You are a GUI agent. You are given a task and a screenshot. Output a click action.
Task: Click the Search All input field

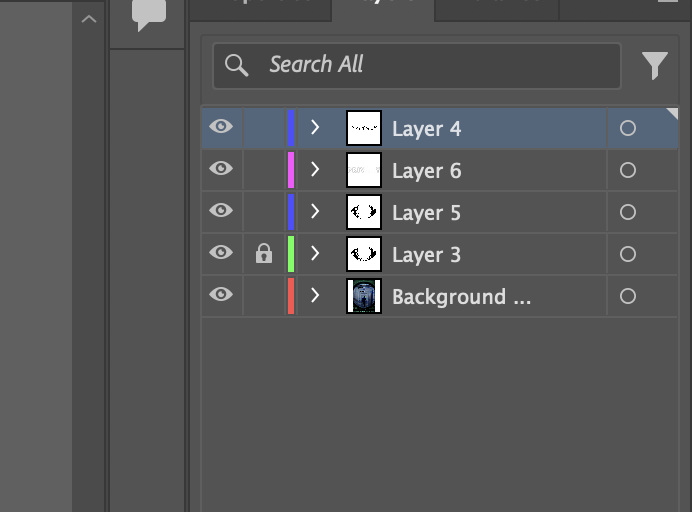(430, 66)
